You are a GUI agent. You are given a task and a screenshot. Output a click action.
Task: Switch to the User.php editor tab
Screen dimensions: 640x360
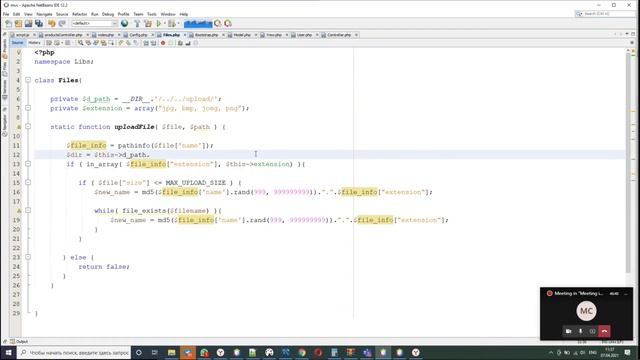304,35
